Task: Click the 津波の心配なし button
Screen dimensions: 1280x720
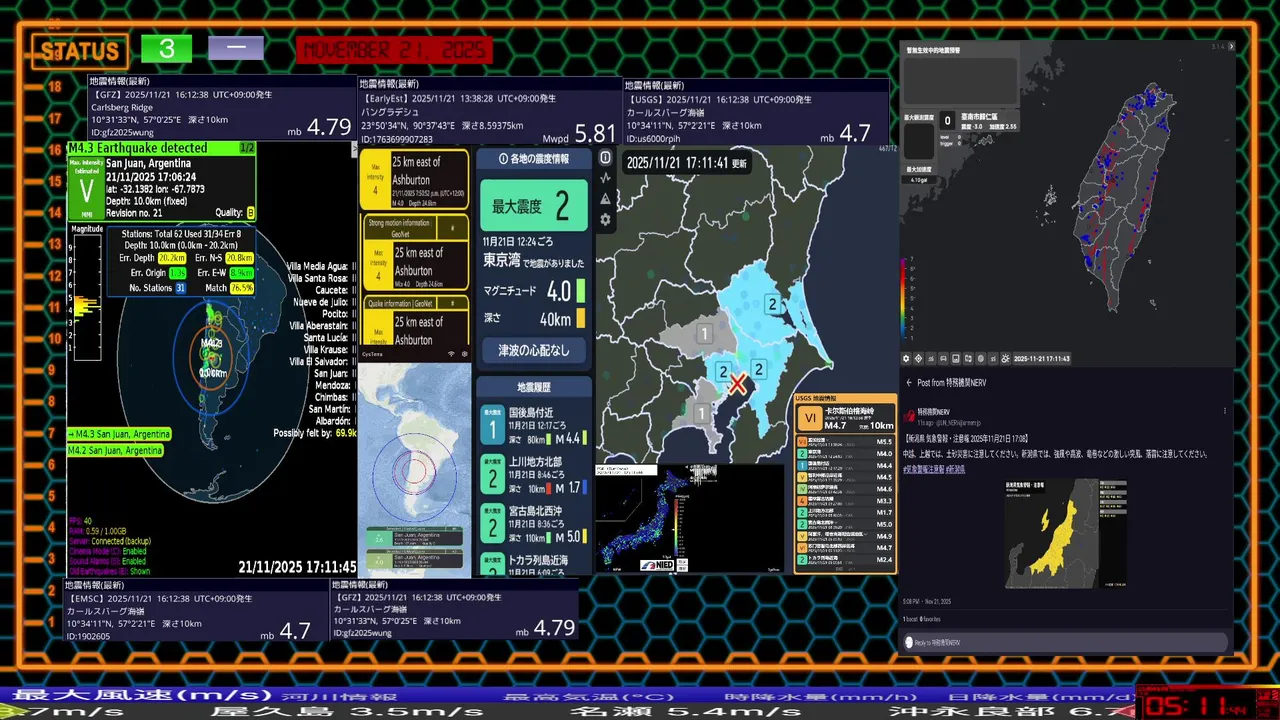Action: point(533,351)
